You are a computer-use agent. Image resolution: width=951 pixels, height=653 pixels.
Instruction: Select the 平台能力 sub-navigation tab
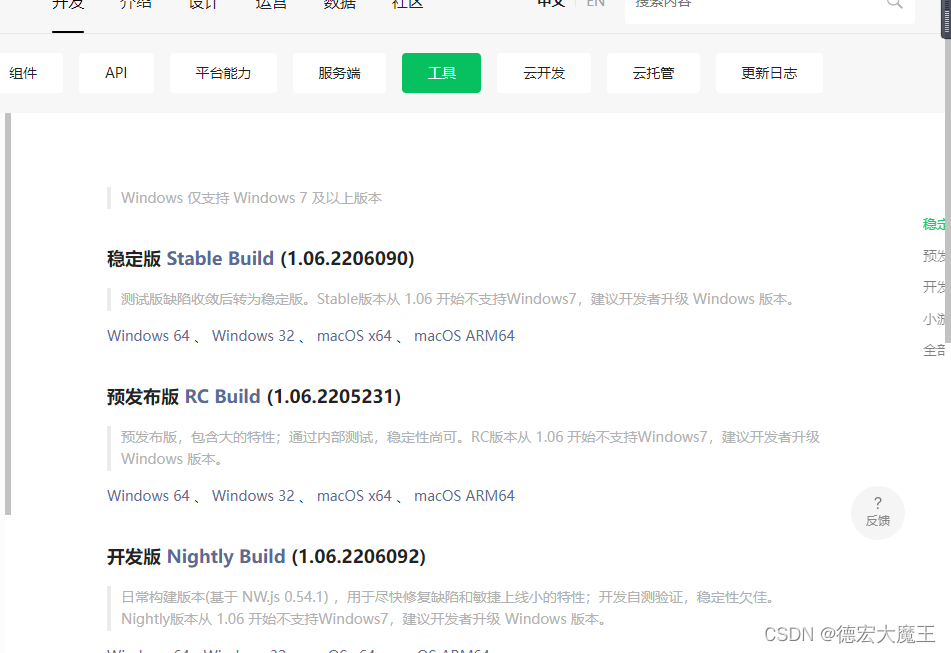coord(223,73)
